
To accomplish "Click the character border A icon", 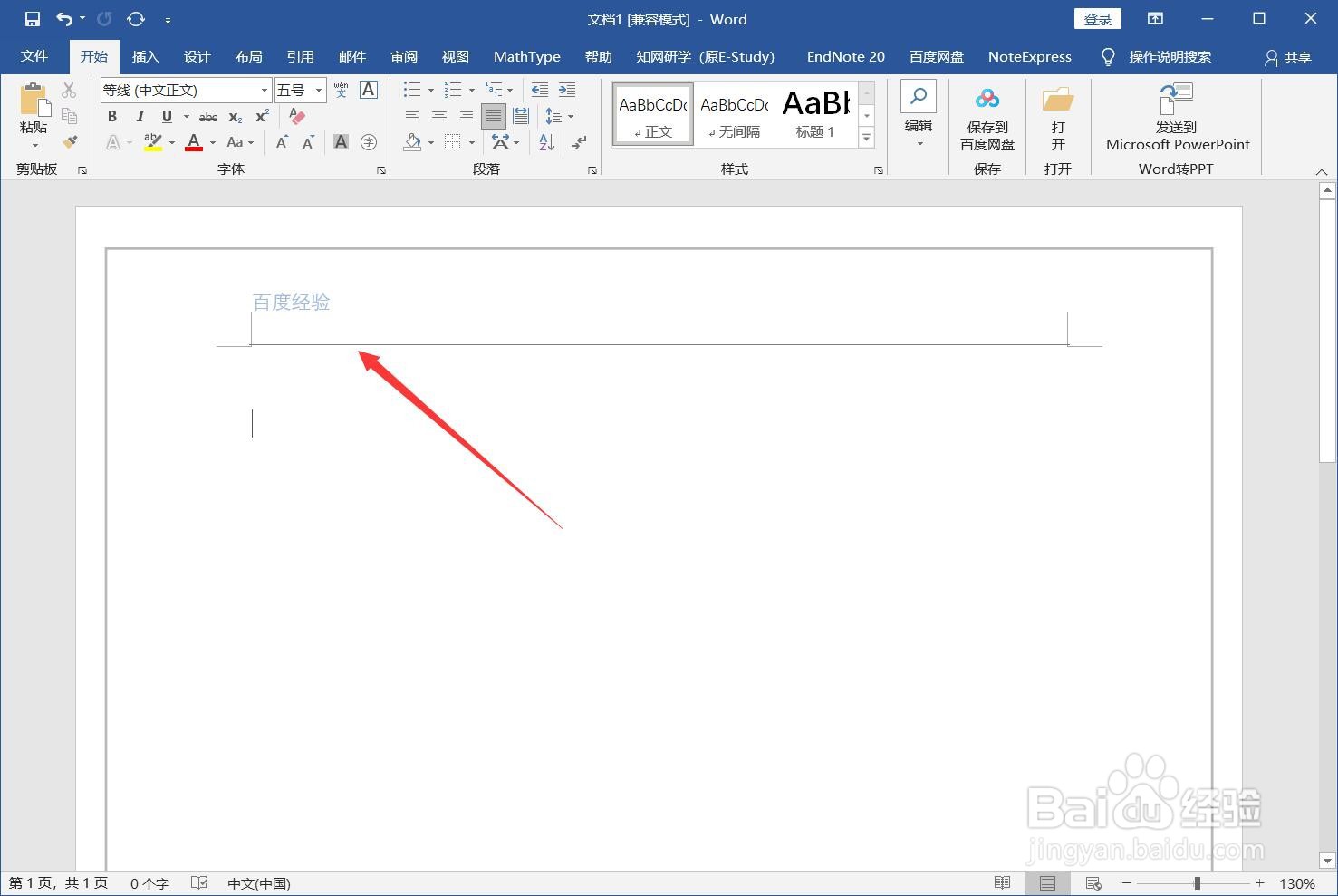I will point(369,90).
